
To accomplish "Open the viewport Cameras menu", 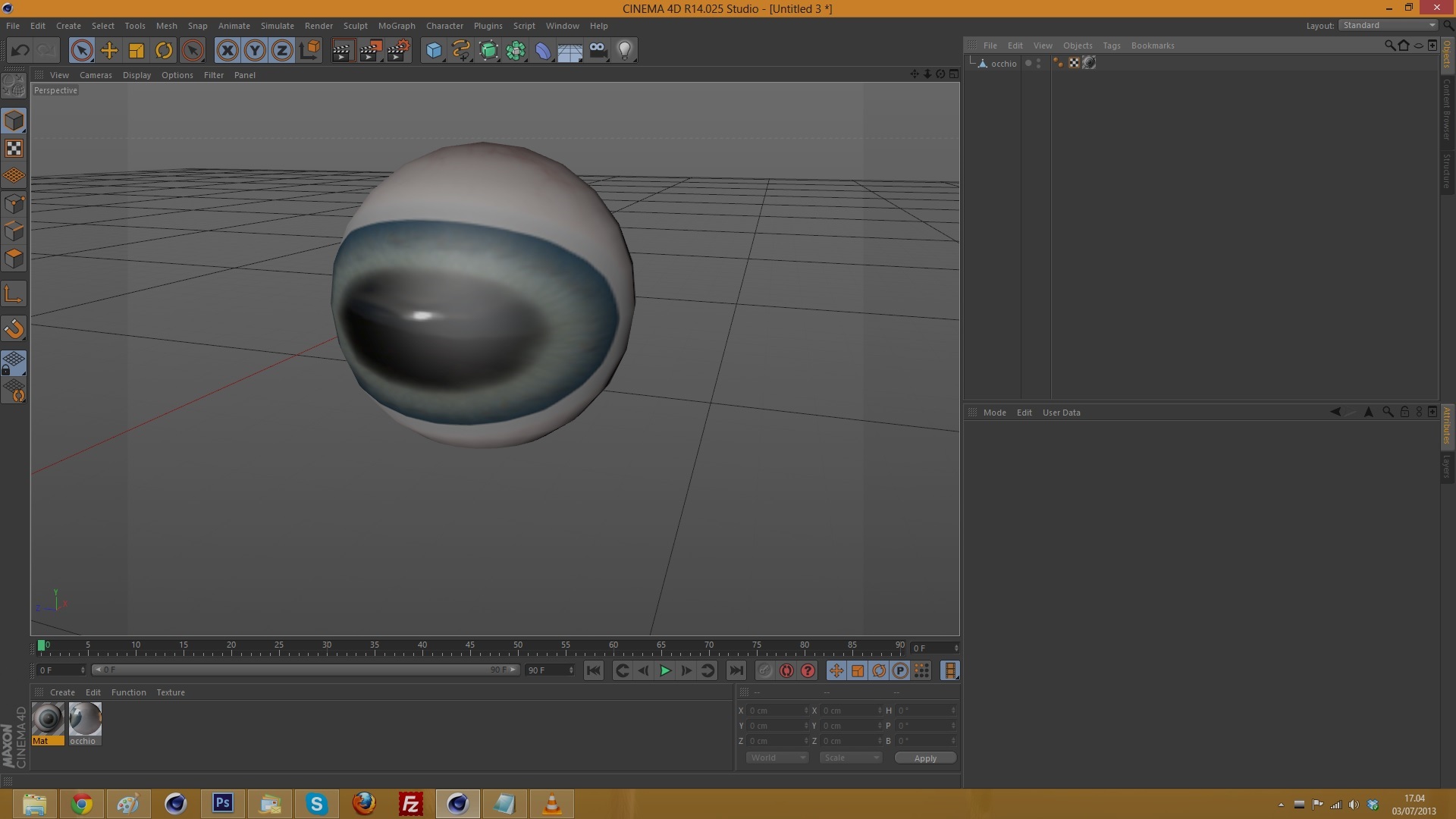I will click(x=96, y=75).
